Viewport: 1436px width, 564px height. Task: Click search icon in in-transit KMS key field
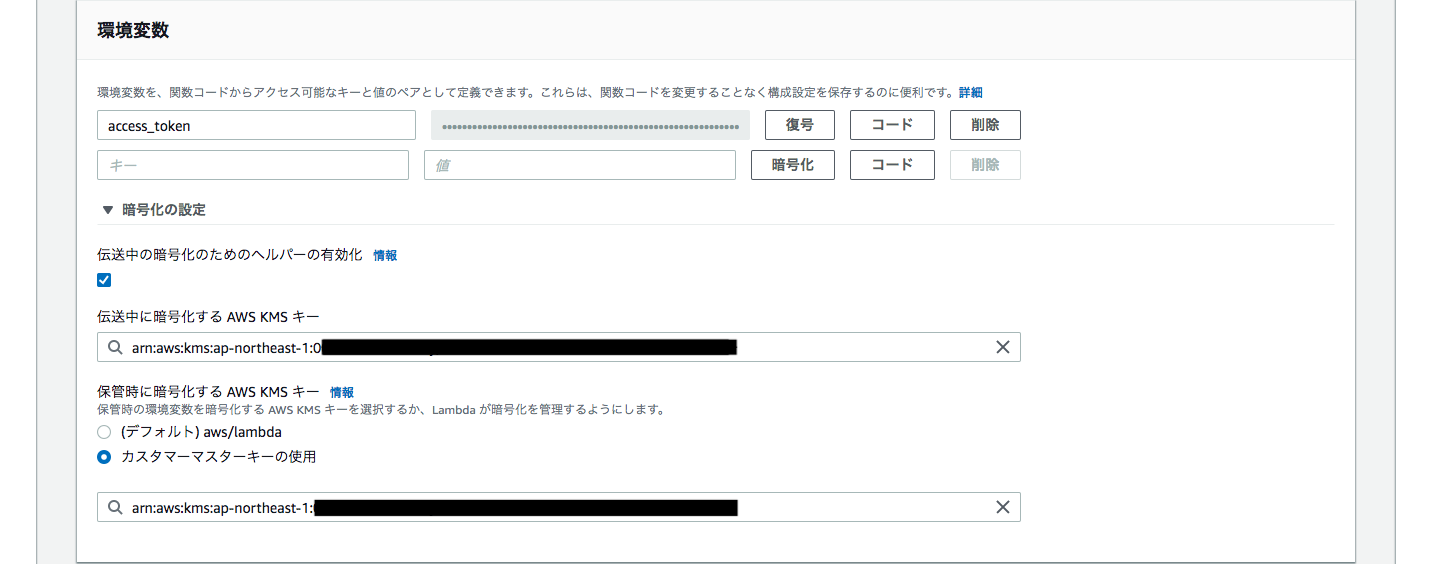[x=115, y=347]
